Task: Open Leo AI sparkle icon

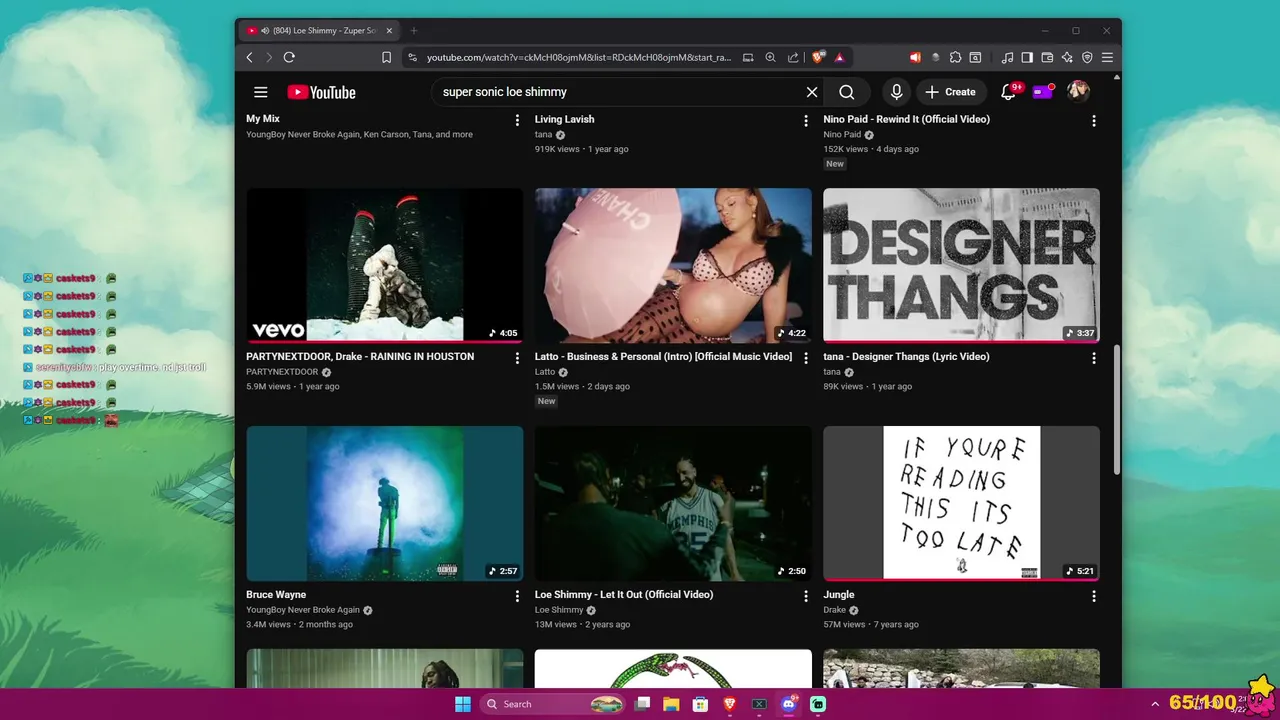Action: 1067,58
